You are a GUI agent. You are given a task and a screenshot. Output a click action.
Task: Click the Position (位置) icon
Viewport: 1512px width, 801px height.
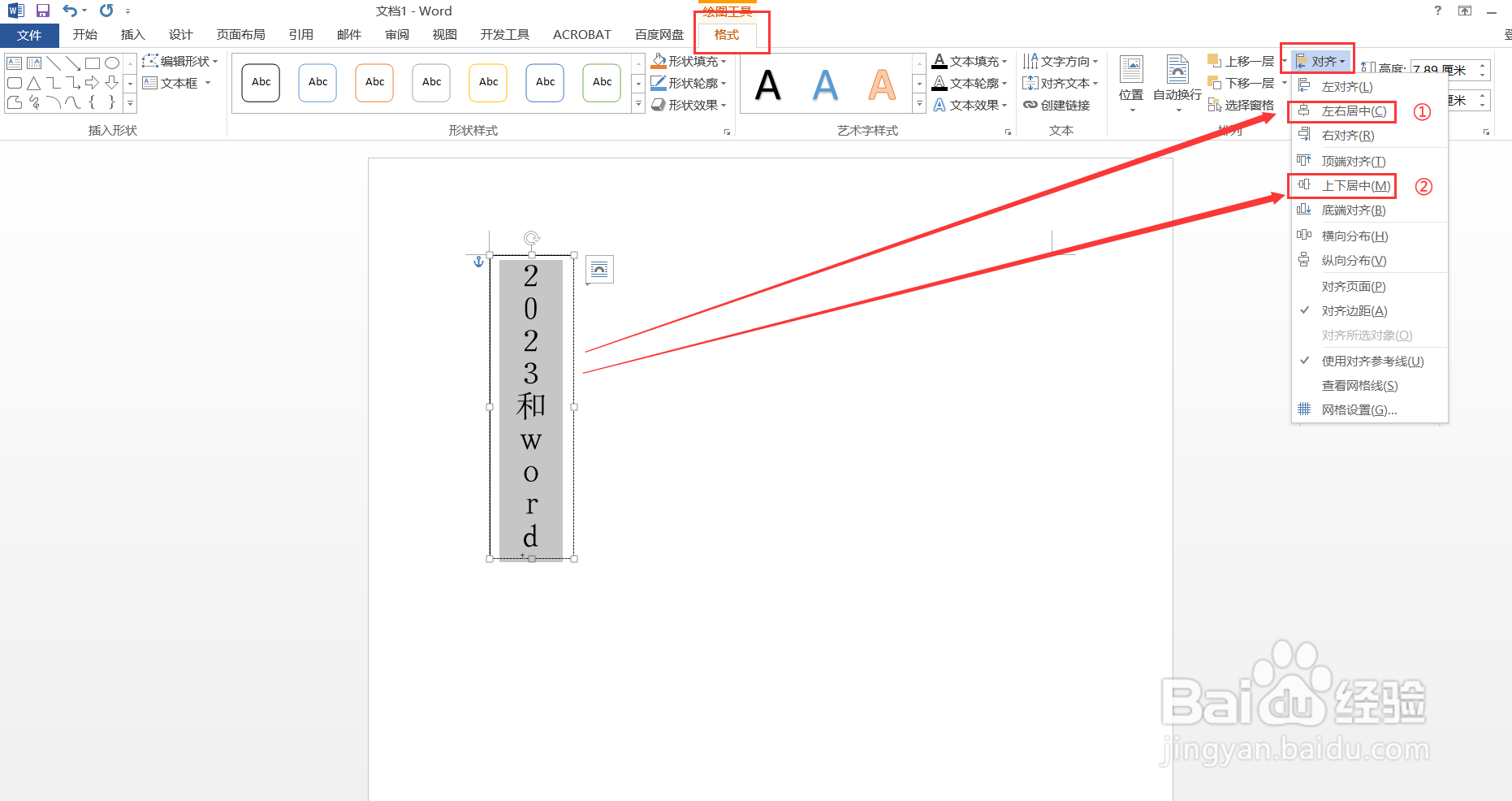point(1131,70)
